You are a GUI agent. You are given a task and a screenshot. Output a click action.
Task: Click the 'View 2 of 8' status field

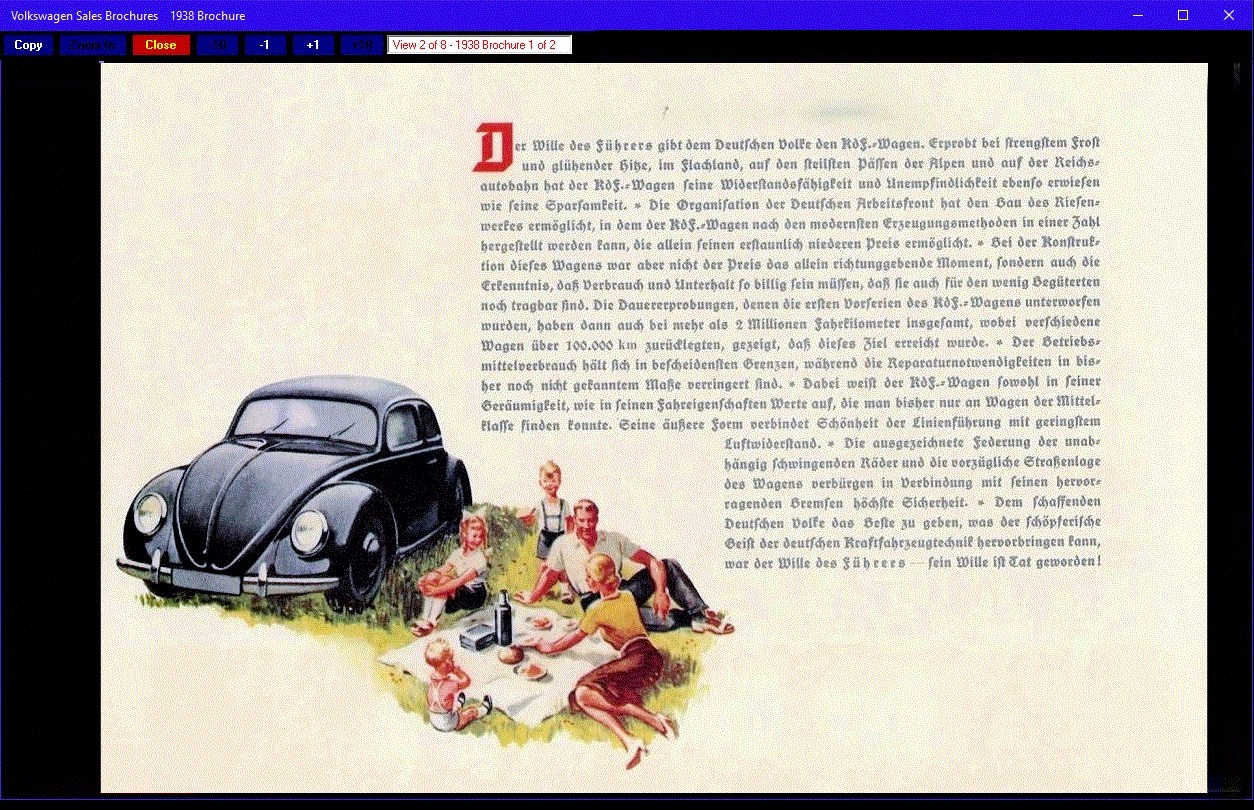[480, 45]
